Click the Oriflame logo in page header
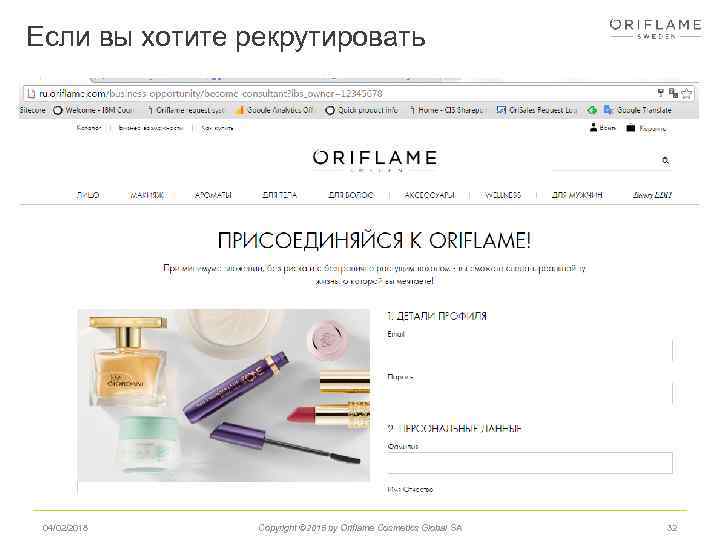 click(375, 160)
